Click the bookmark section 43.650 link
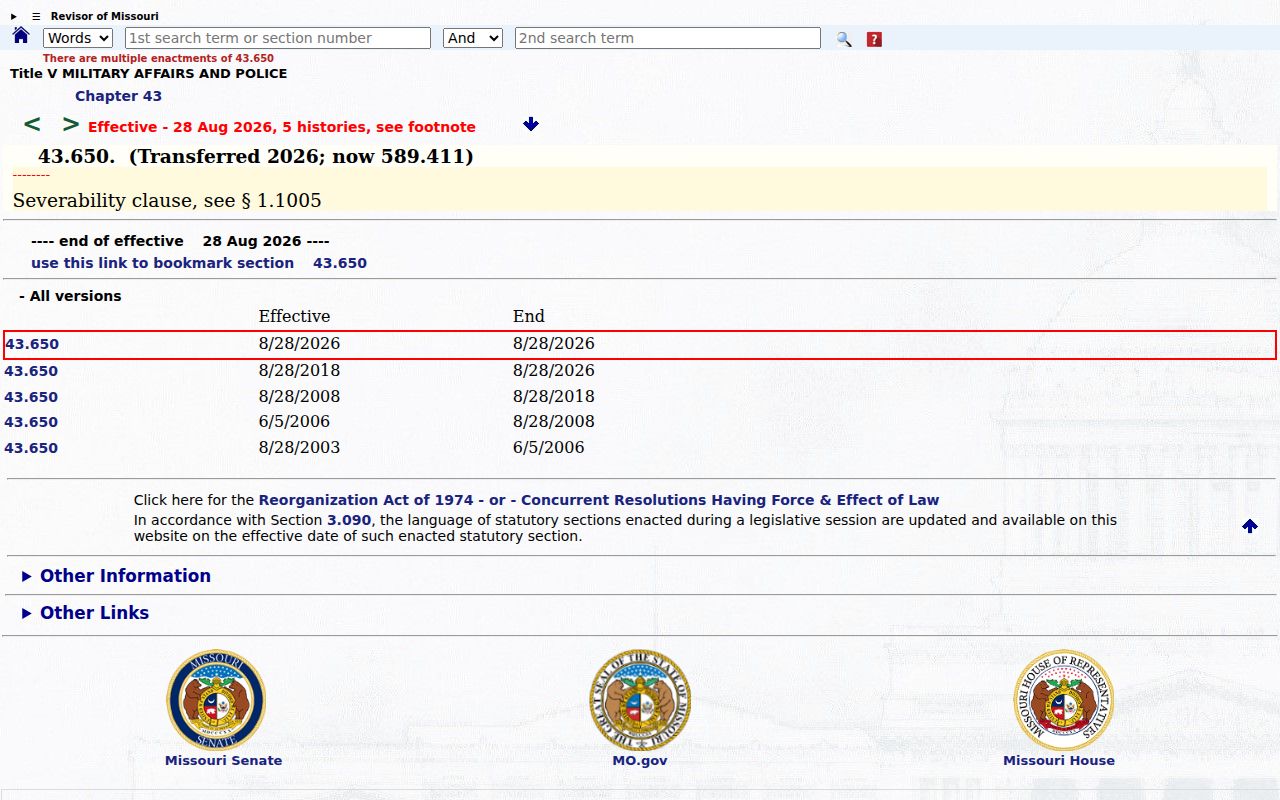 (x=199, y=263)
